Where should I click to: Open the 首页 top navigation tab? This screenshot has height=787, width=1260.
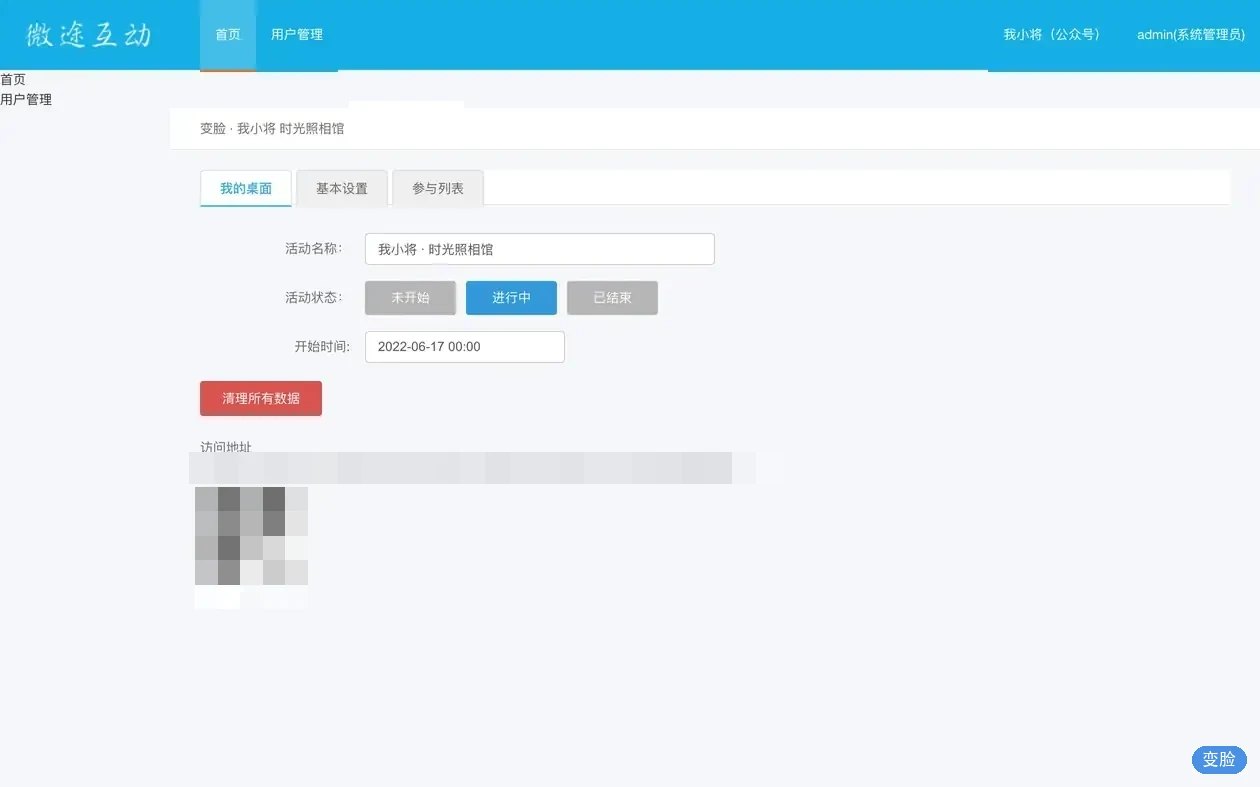[x=228, y=35]
